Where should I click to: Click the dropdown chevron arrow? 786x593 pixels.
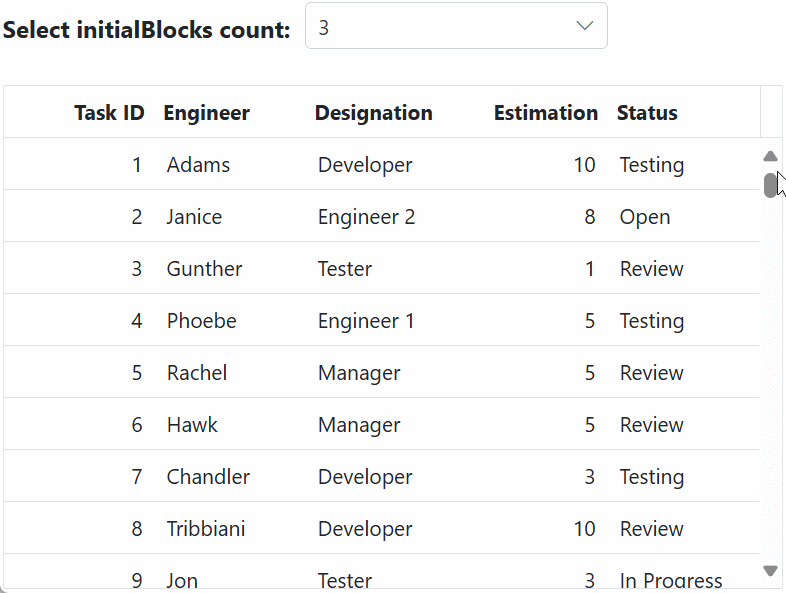[584, 26]
